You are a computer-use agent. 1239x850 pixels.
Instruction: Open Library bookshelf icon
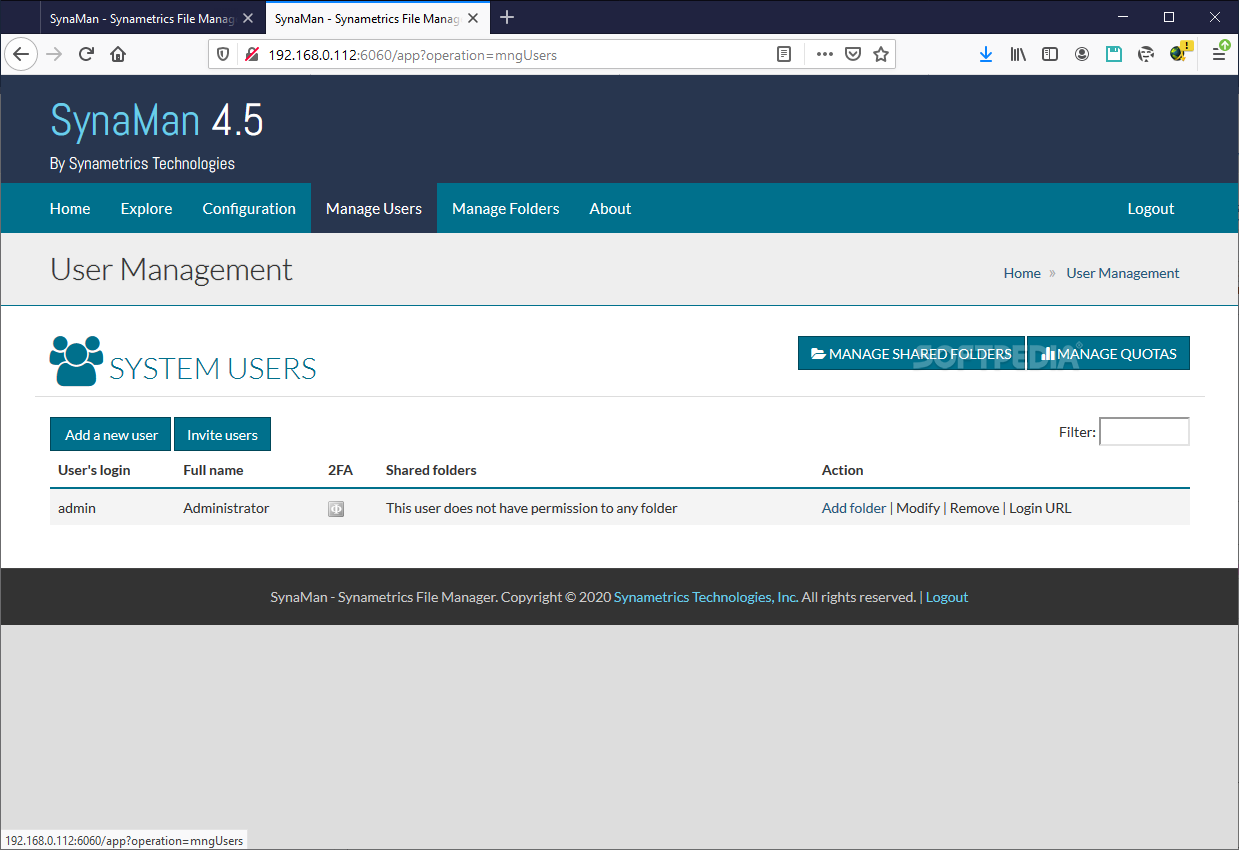tap(1018, 54)
